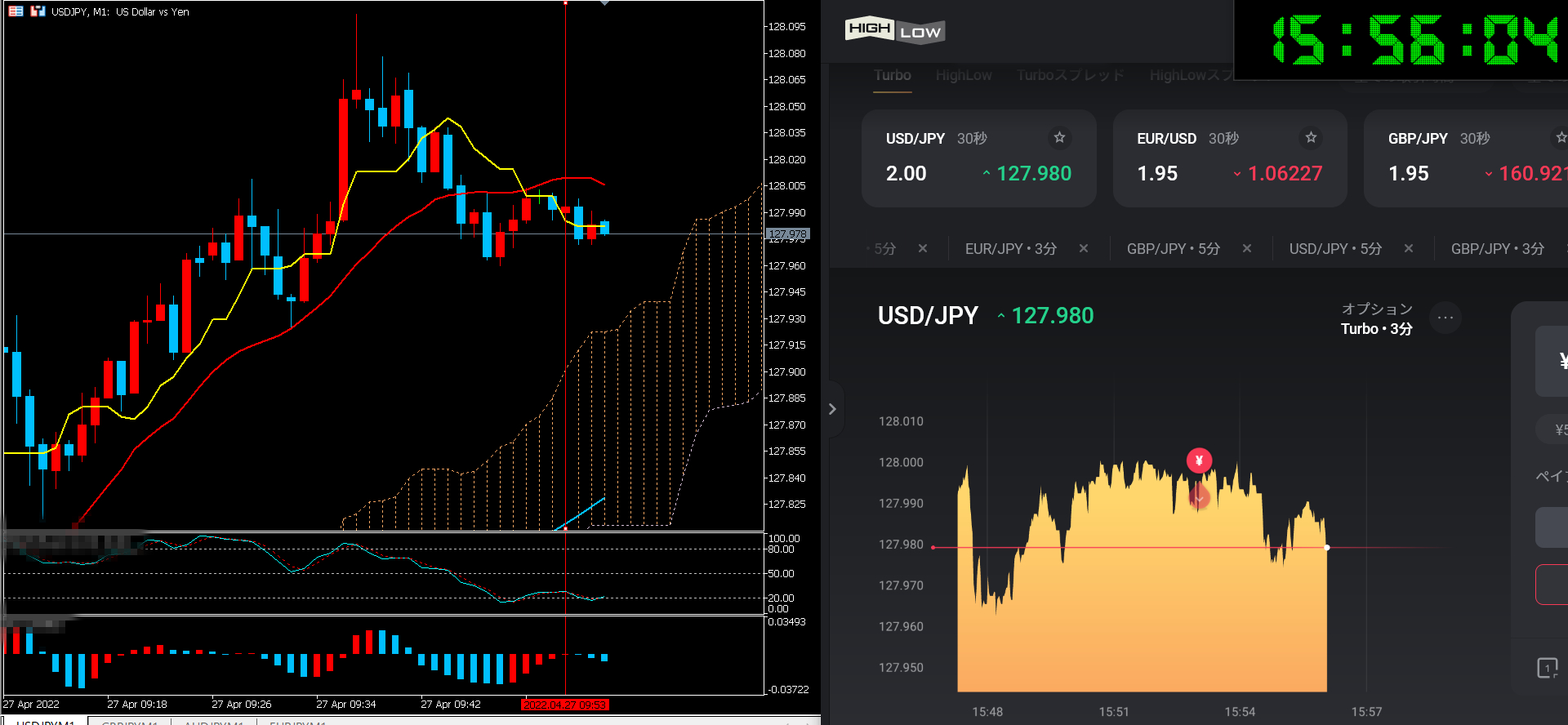Close the GBP/JPY 5分 tab
This screenshot has width=1568, height=725.
click(1247, 249)
